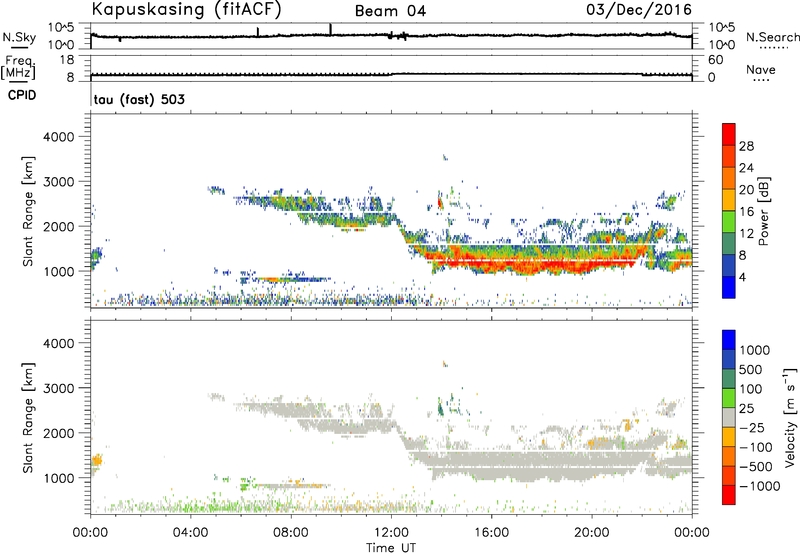Screen dimensions: 800x554
Task: Click the '12:00' time axis tick label
Action: pyautogui.click(x=391, y=533)
